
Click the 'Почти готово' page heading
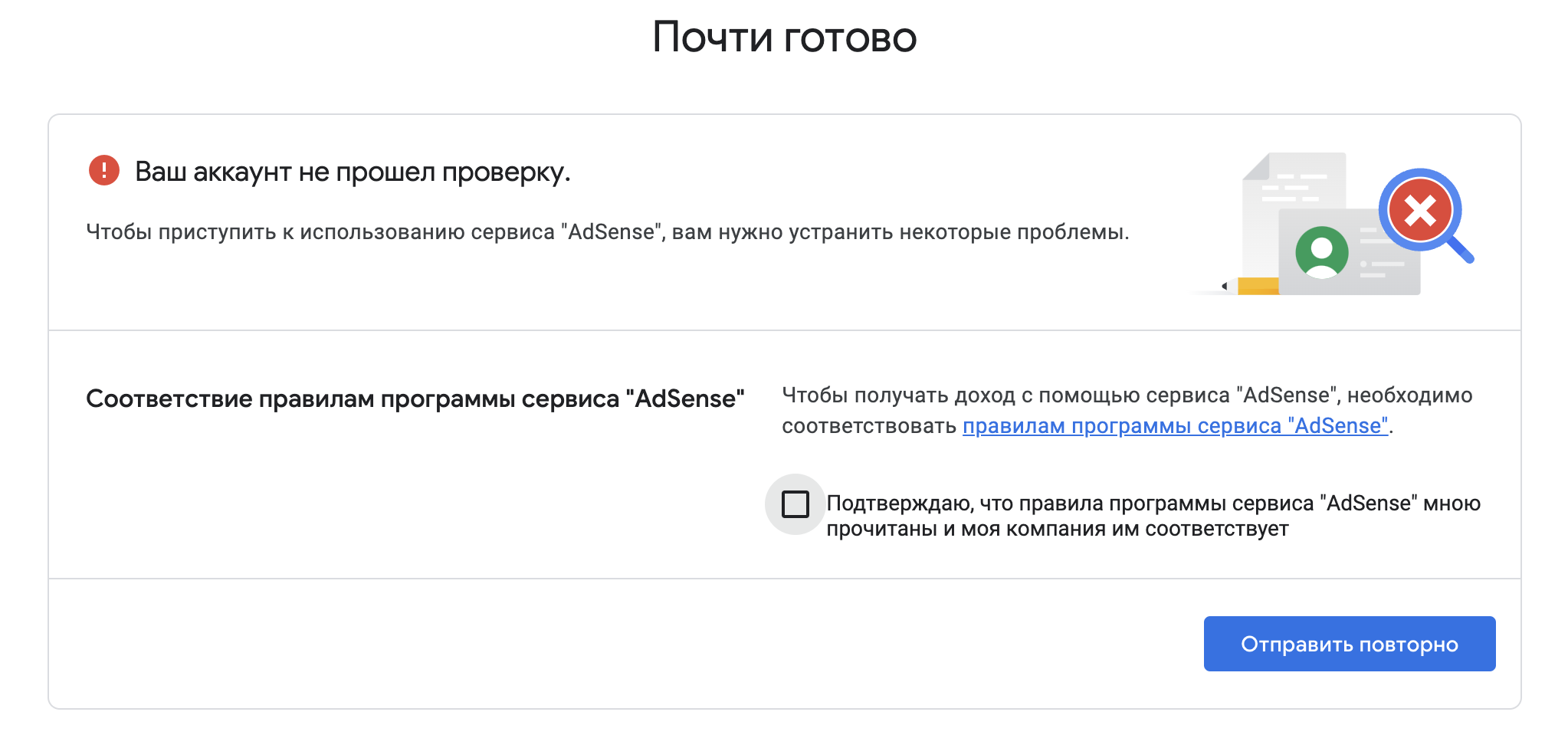[x=785, y=37]
